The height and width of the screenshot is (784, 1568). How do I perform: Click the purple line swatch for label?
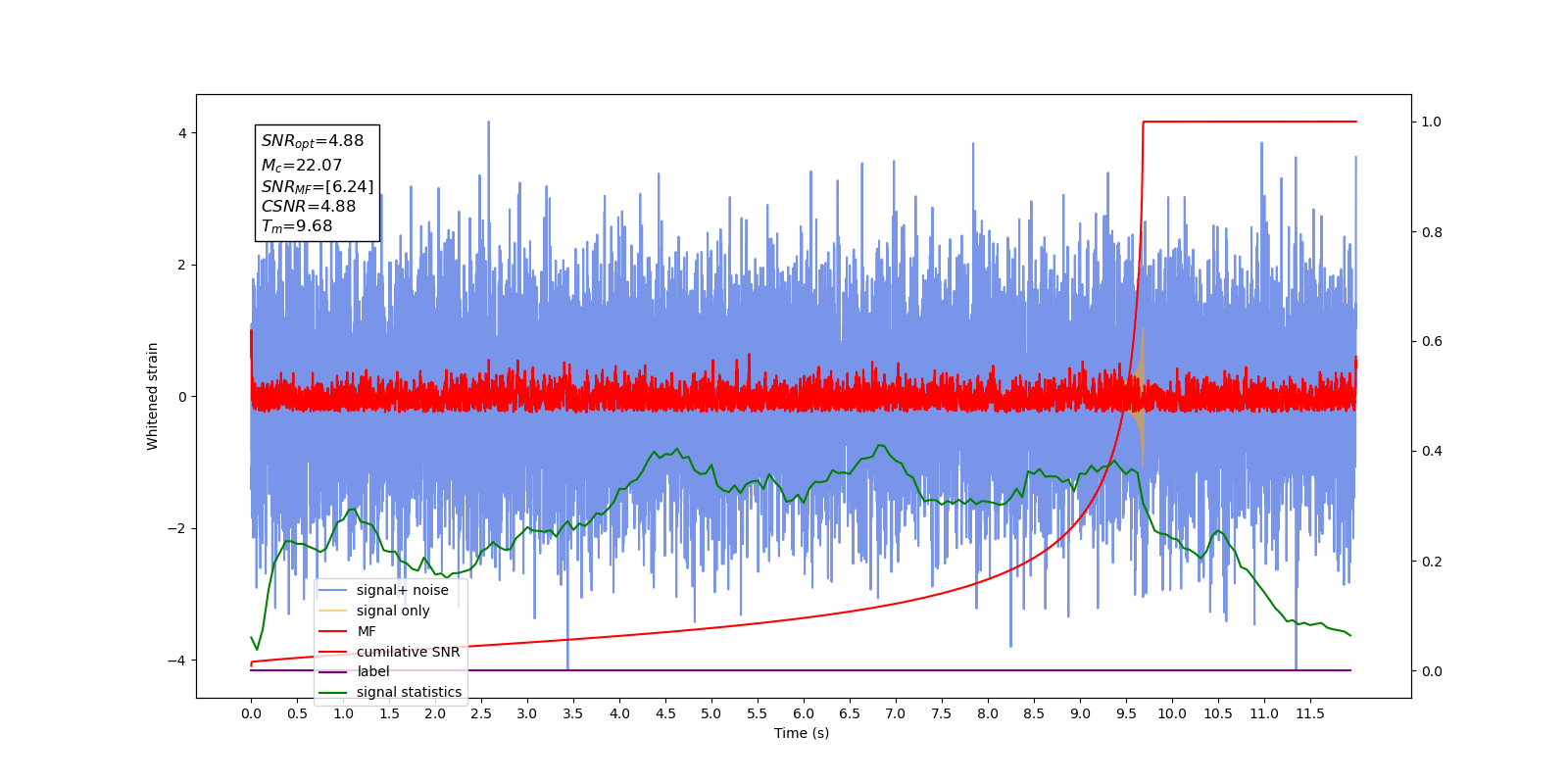pos(333,671)
